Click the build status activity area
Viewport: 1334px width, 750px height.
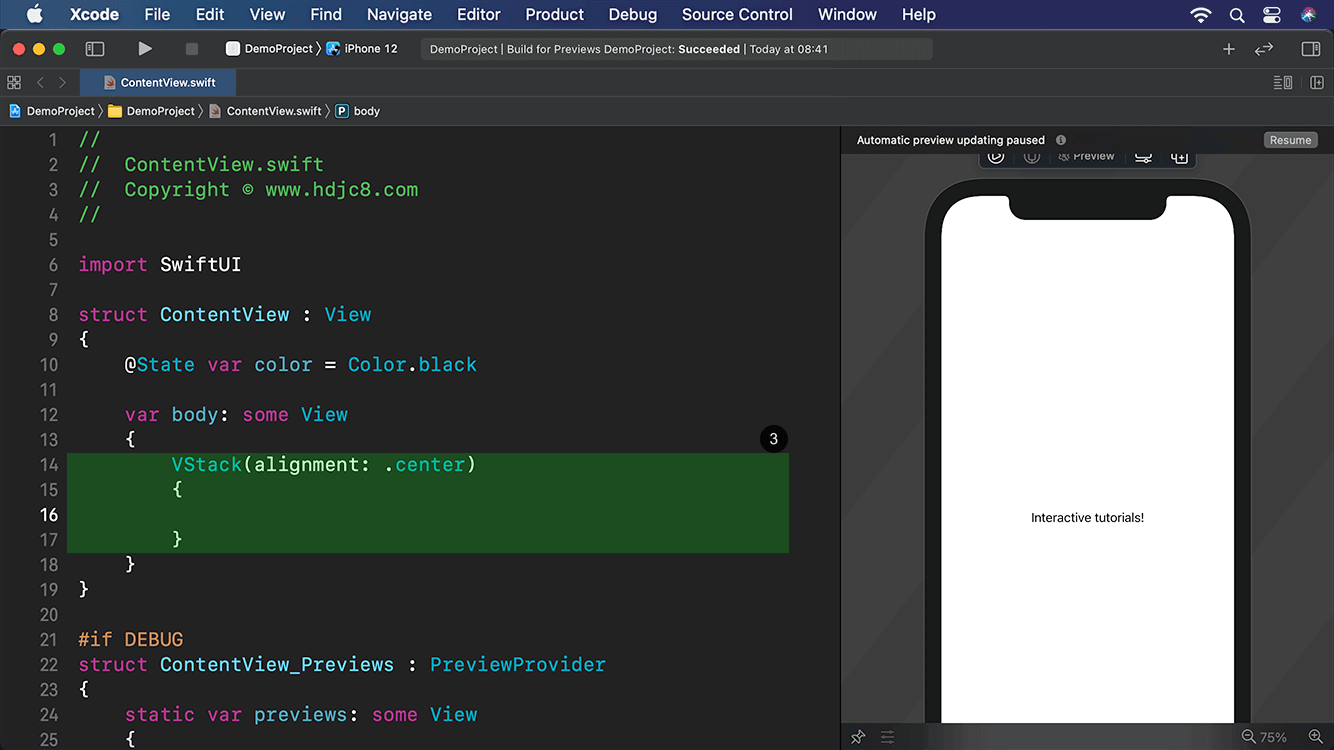(x=677, y=49)
